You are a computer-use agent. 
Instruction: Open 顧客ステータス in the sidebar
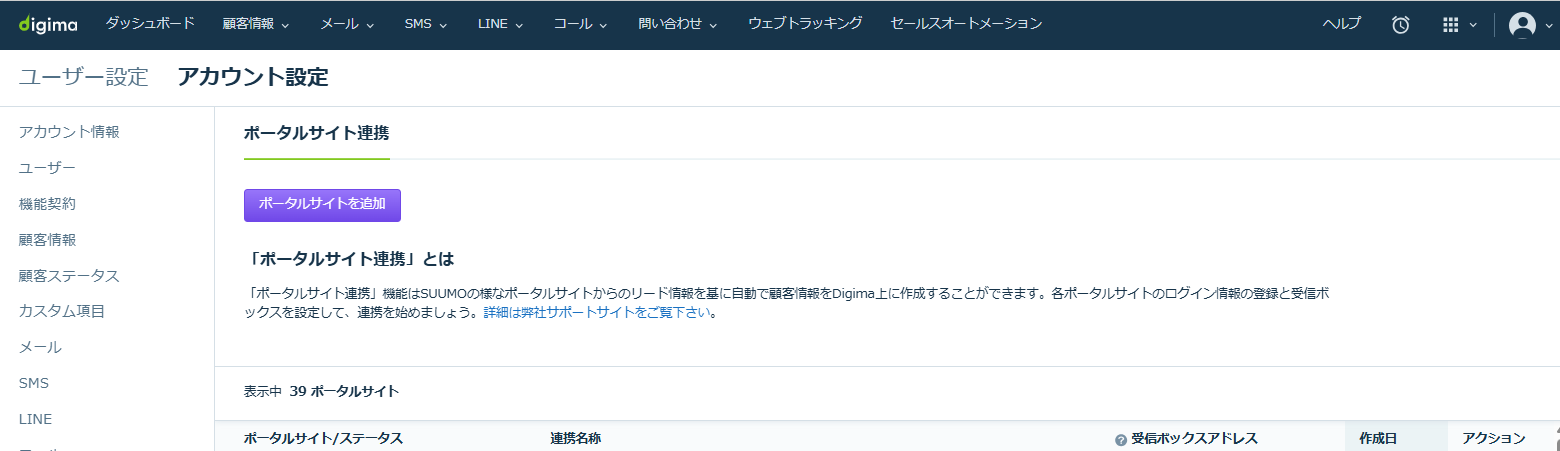(69, 276)
